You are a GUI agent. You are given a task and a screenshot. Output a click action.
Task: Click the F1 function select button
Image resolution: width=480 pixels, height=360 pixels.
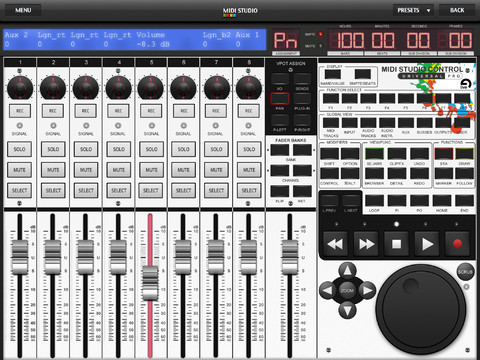(x=331, y=98)
